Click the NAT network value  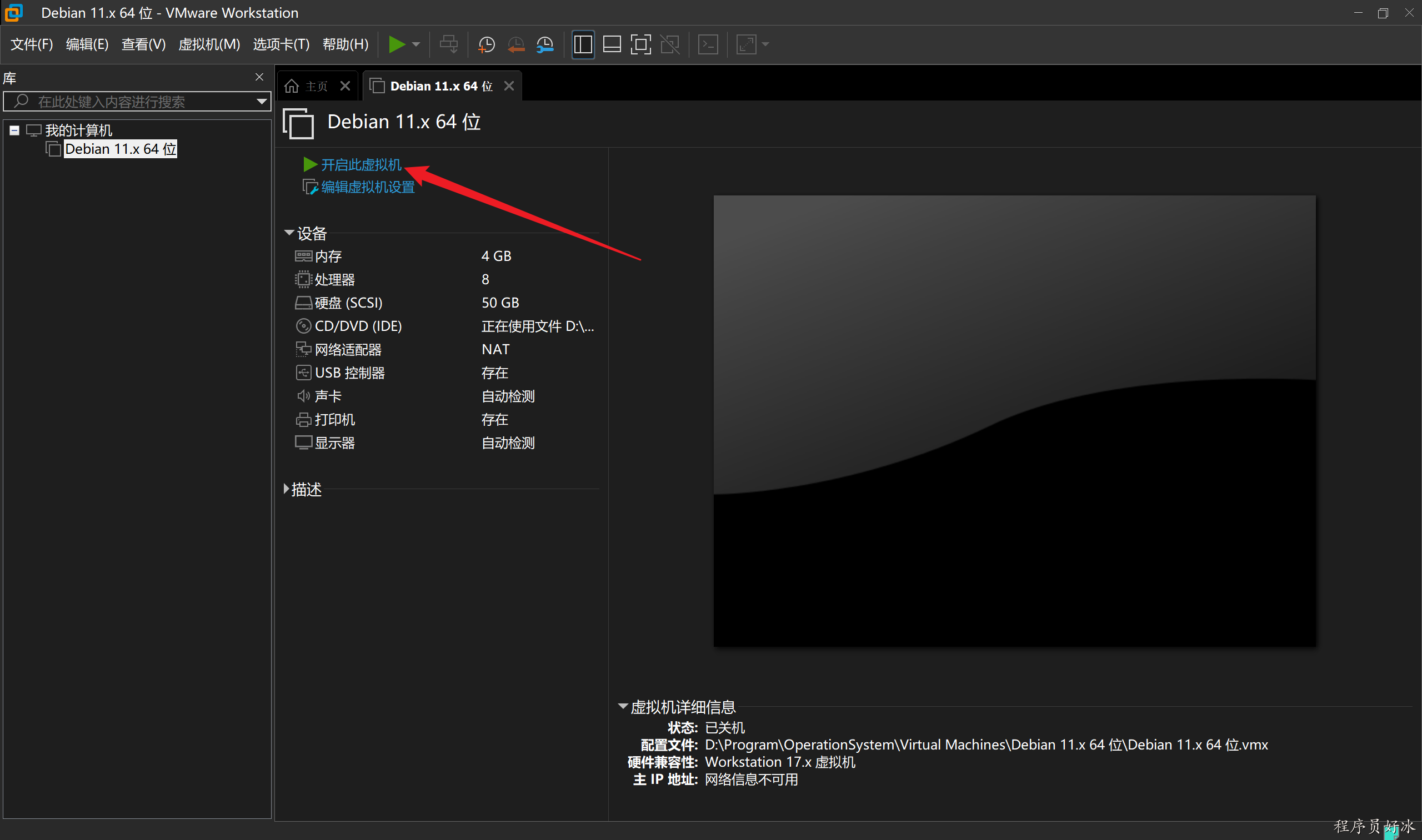(x=495, y=349)
